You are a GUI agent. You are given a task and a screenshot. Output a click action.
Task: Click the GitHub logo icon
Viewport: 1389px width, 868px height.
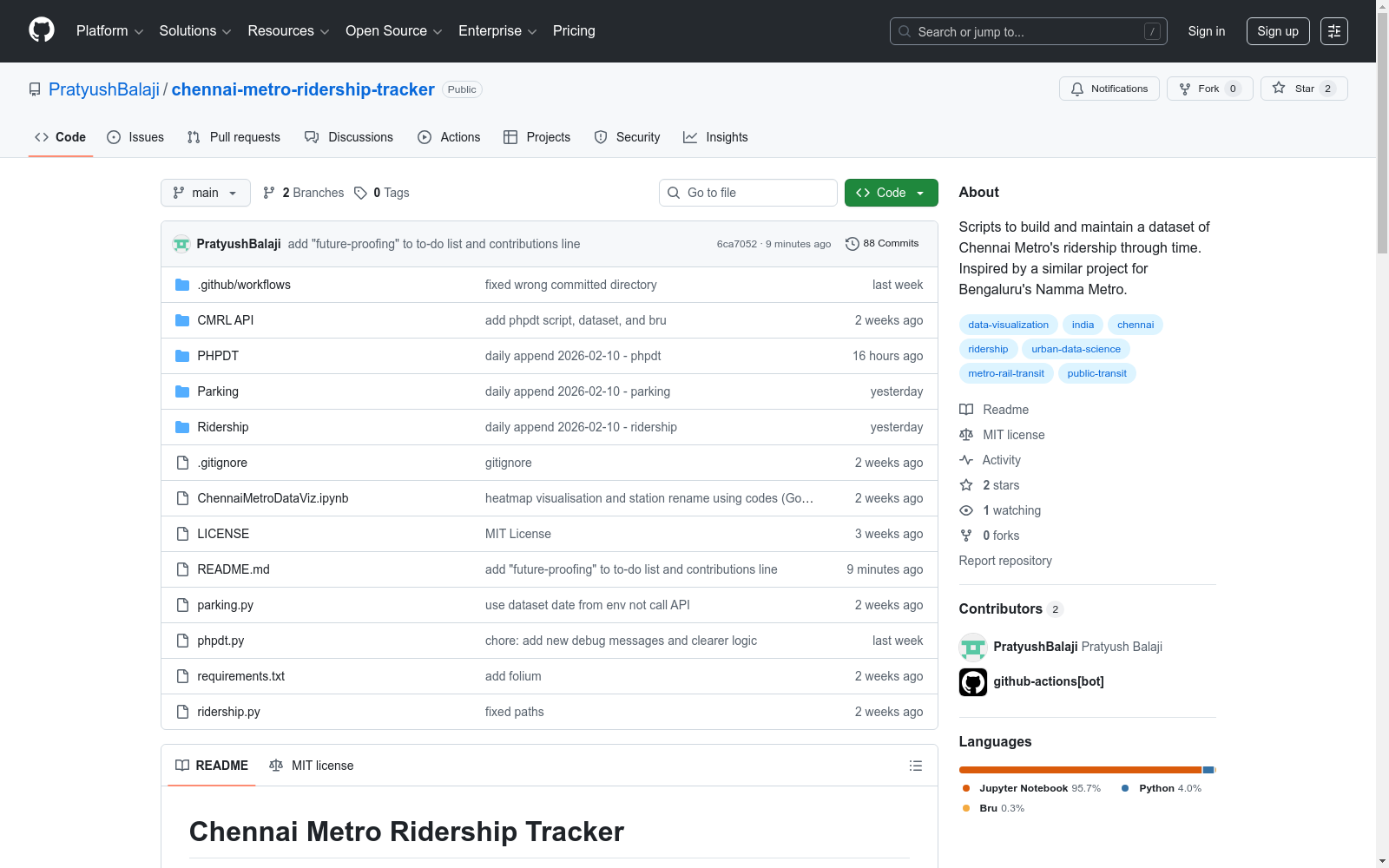42,30
